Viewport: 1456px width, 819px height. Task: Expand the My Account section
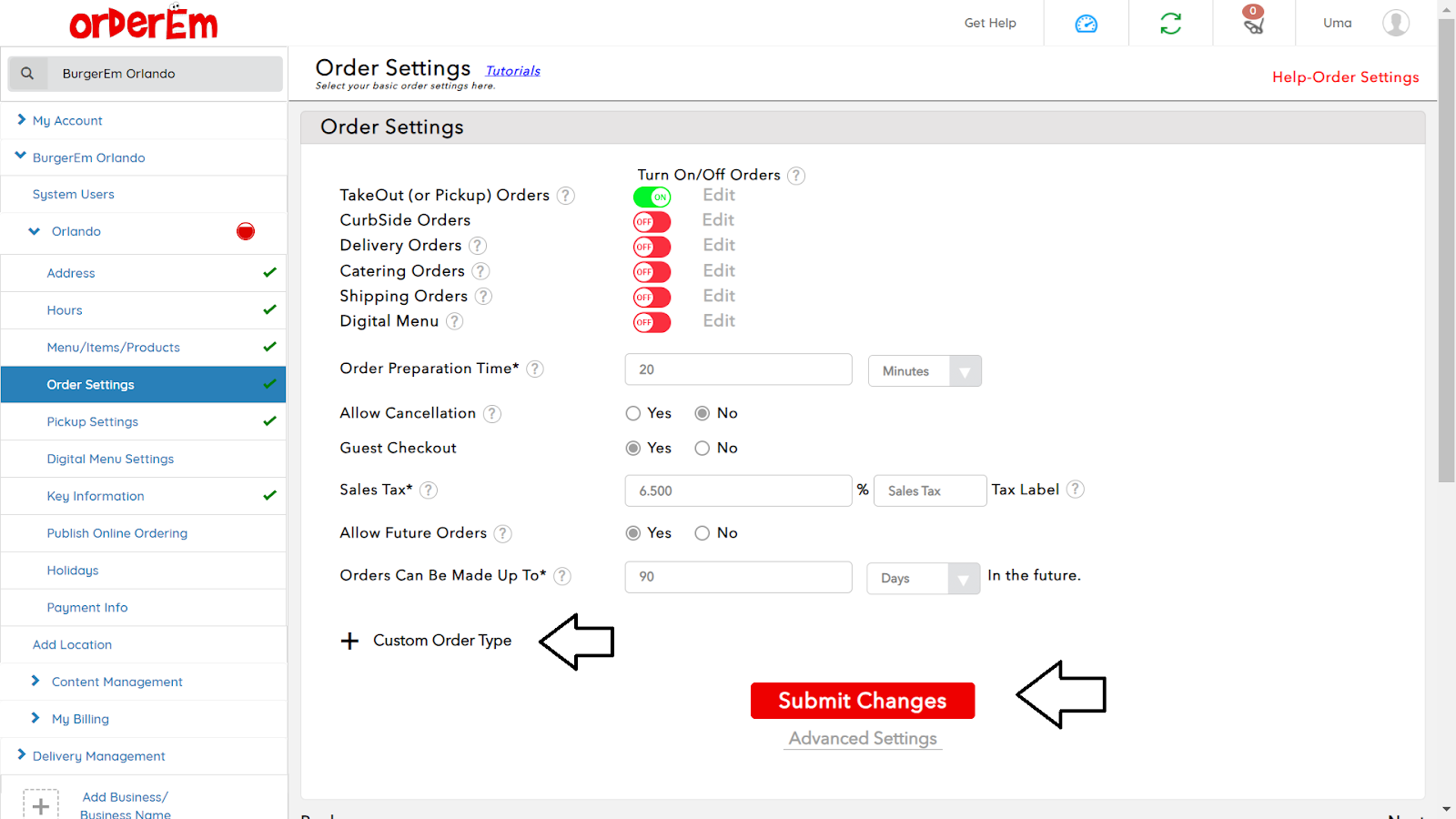(x=67, y=120)
